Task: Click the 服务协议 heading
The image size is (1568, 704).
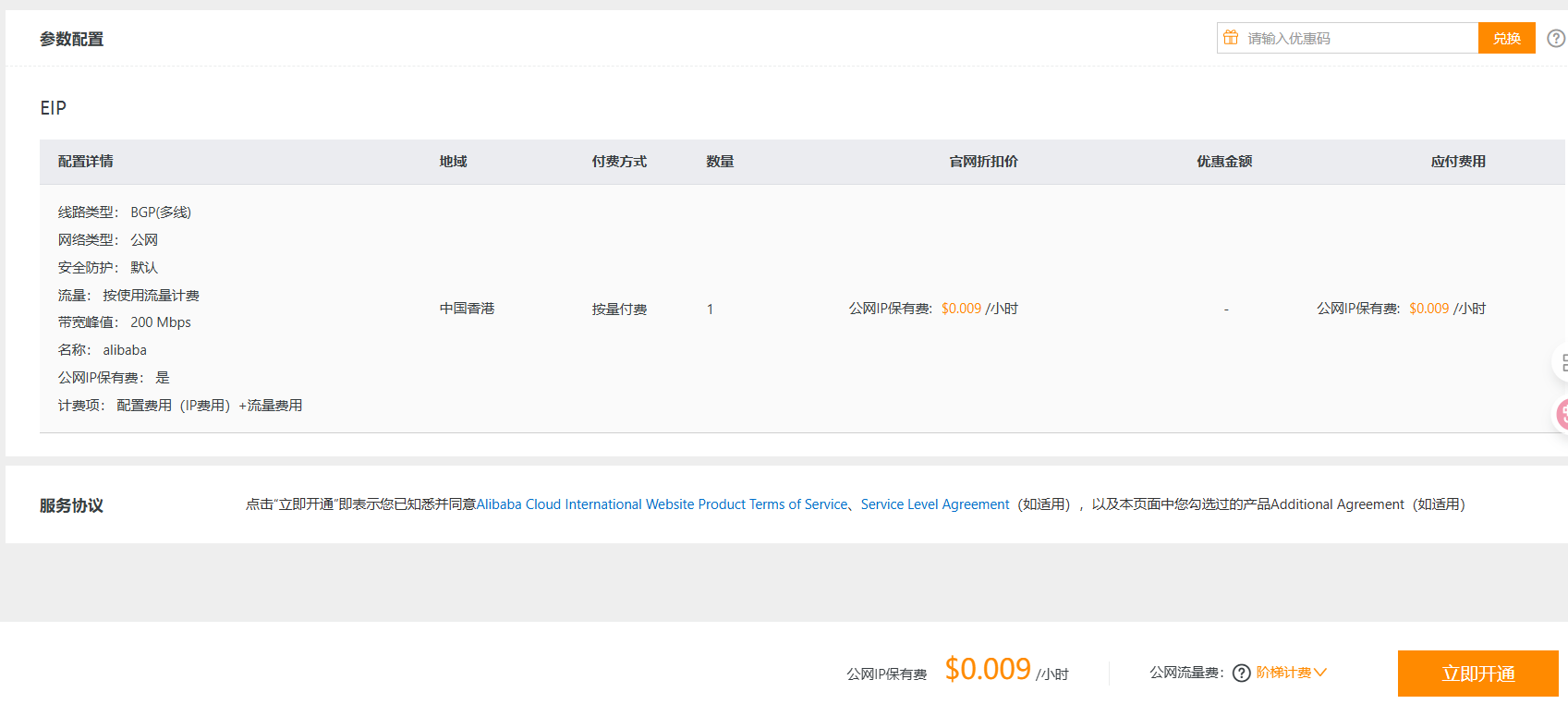Action: [x=71, y=505]
